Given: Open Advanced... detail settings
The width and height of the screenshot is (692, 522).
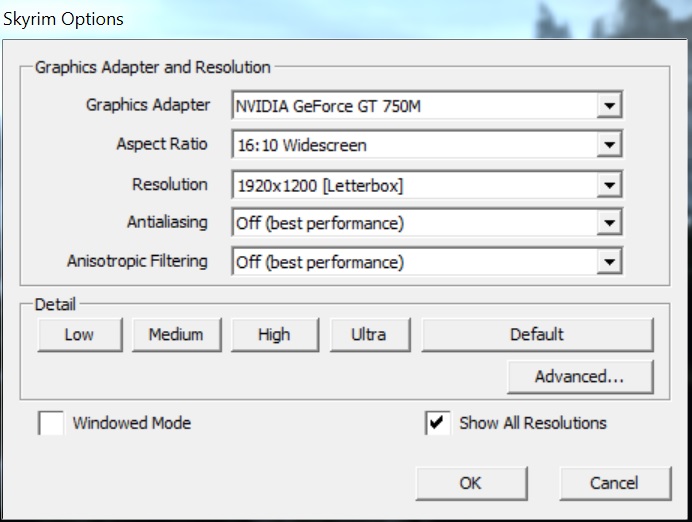Looking at the screenshot, I should pyautogui.click(x=580, y=377).
